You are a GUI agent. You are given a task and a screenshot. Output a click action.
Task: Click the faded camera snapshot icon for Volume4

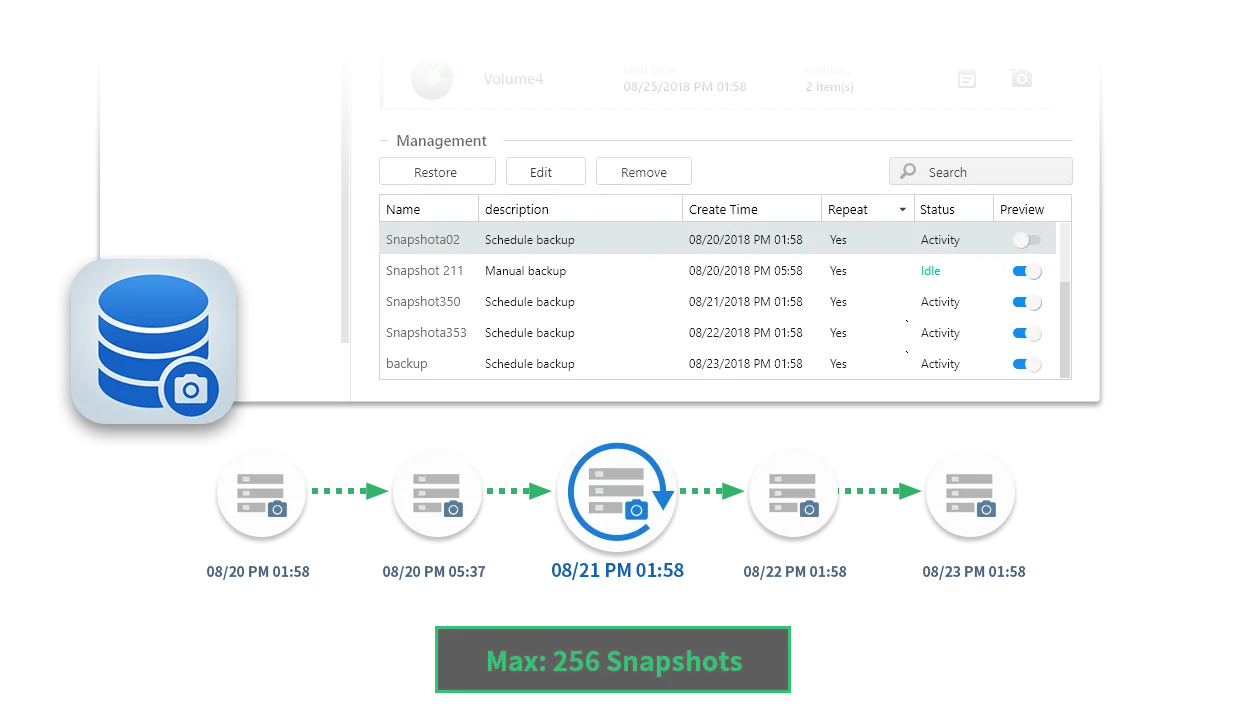click(1021, 78)
